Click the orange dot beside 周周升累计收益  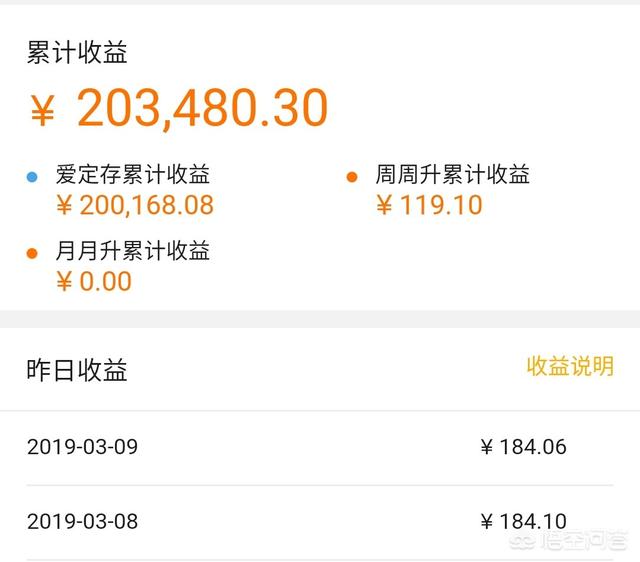(x=352, y=177)
